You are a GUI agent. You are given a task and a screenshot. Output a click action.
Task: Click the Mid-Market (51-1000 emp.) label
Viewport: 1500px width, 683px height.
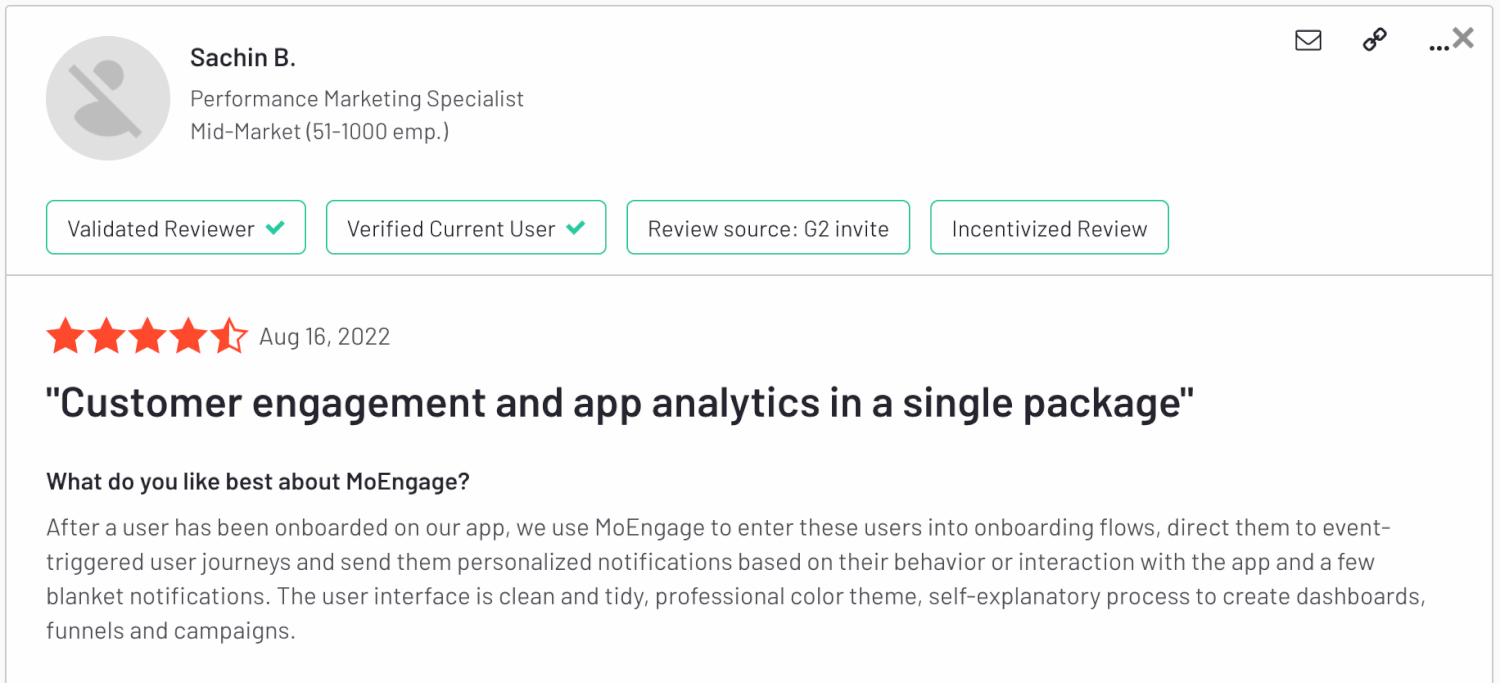(x=320, y=131)
